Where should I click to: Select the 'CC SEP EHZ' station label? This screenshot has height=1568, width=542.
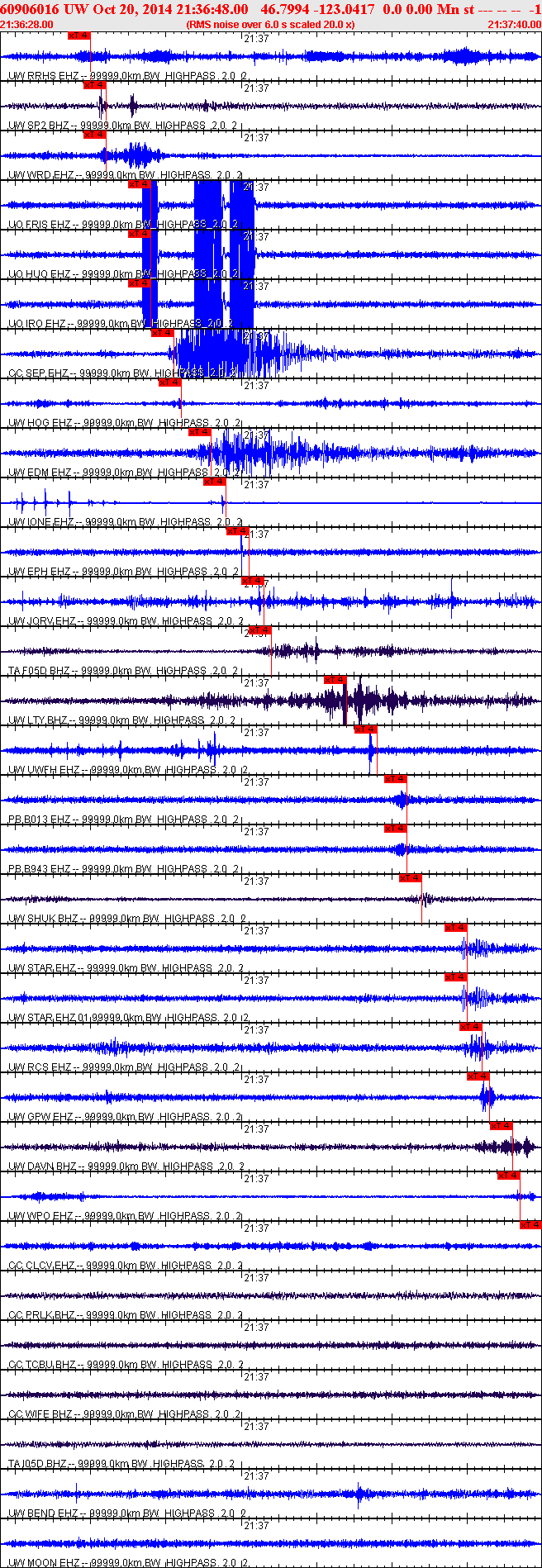tap(39, 373)
